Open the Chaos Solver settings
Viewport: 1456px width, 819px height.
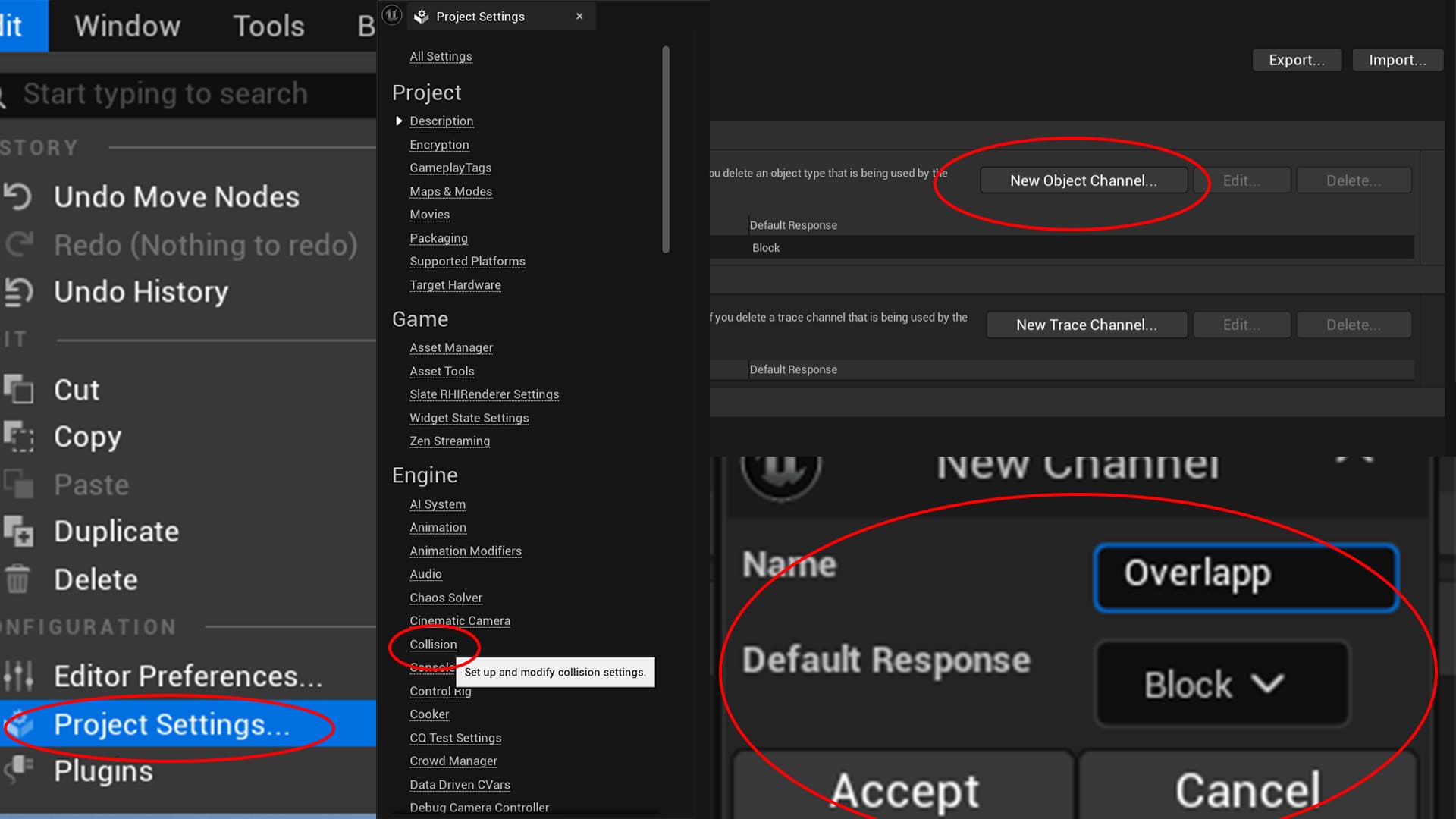click(446, 598)
